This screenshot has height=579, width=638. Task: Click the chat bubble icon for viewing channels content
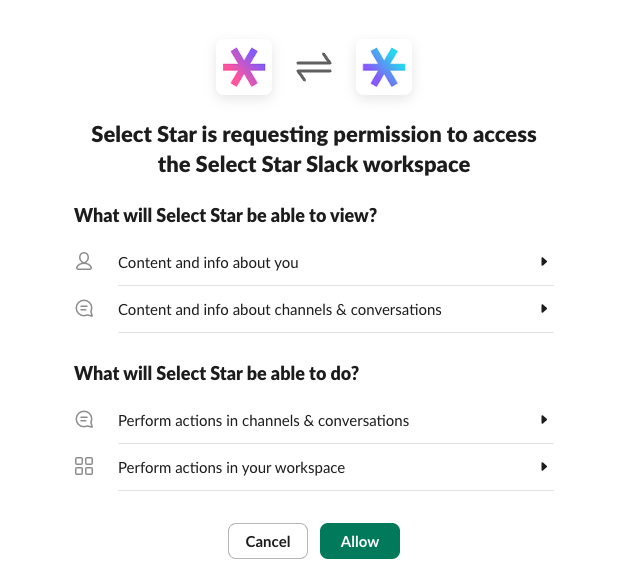coord(84,310)
